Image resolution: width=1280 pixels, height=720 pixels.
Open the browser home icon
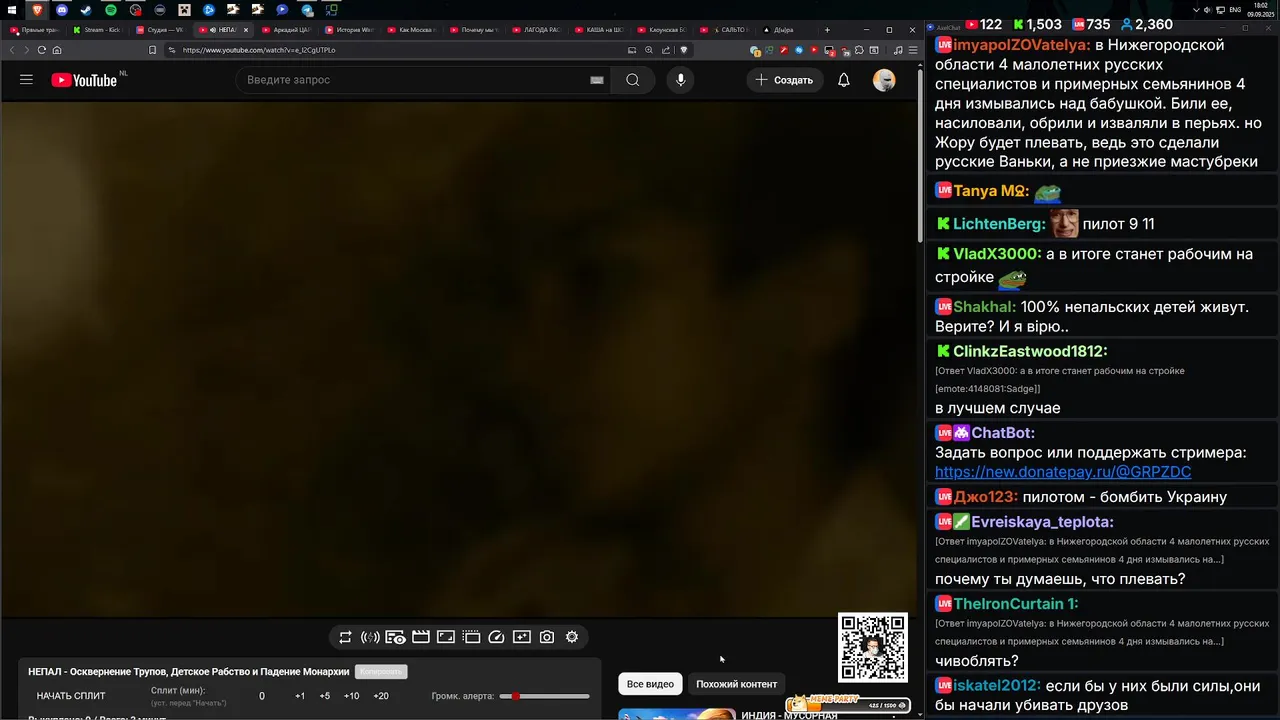tap(57, 50)
